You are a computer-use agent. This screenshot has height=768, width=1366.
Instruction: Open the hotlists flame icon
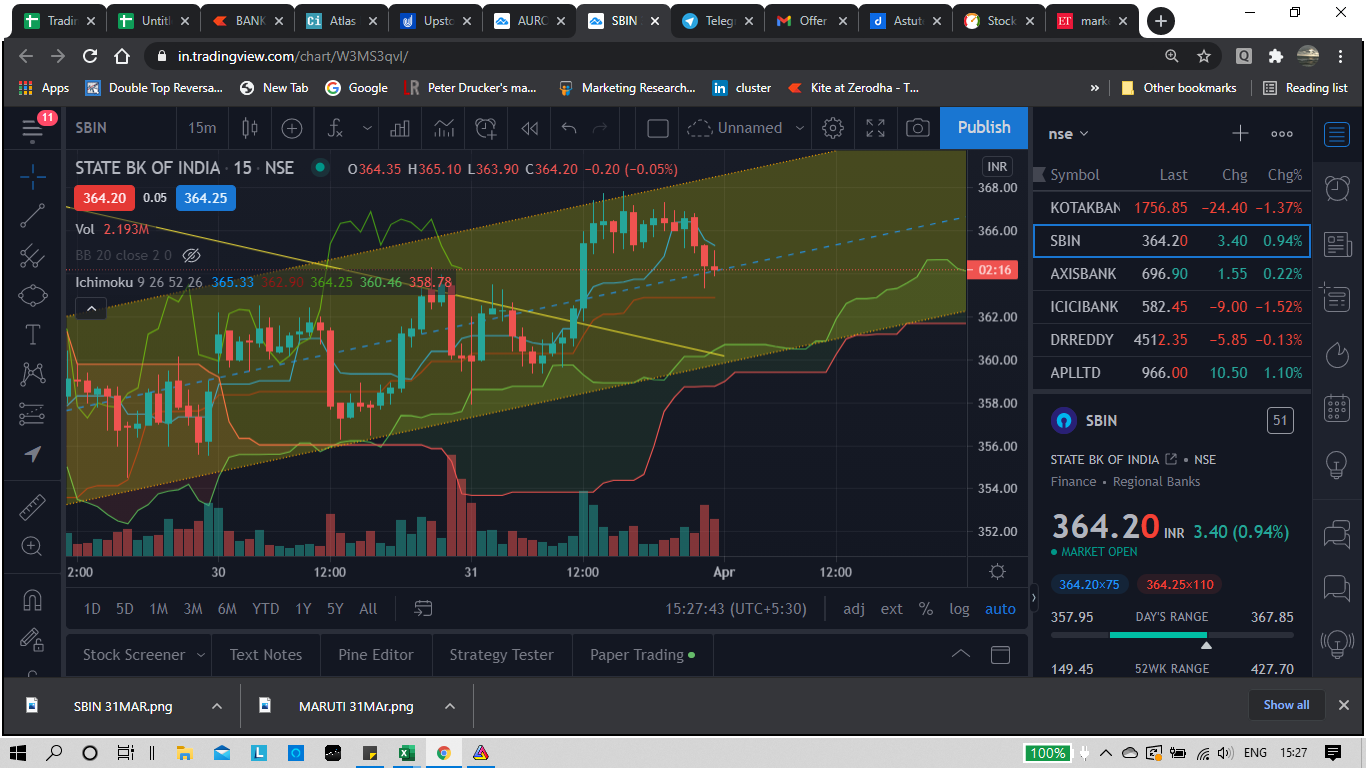tap(1337, 354)
